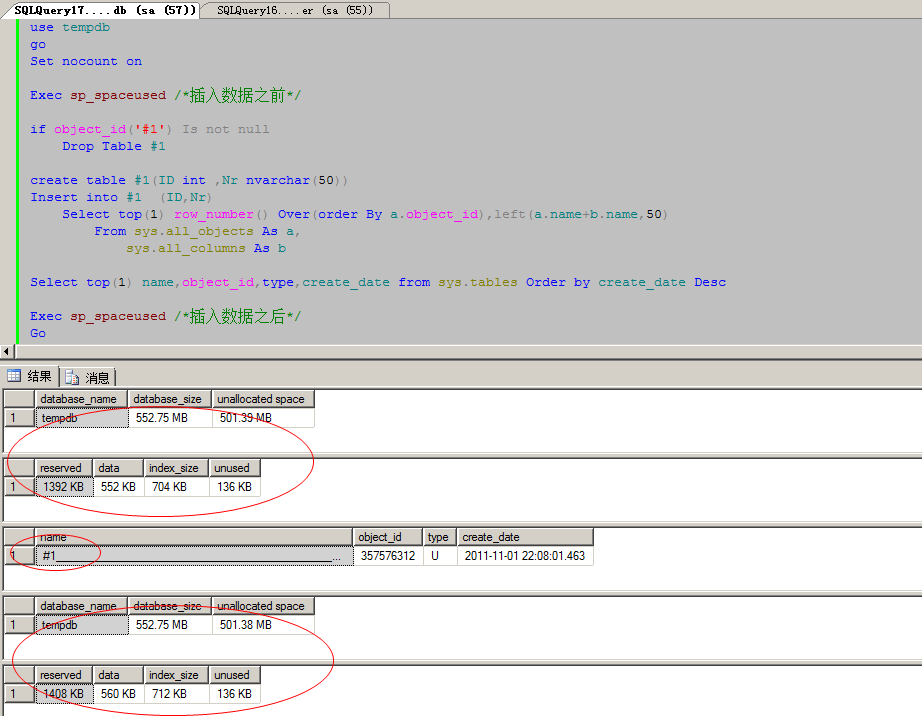Click the object_id column header
Viewport: 922px width, 716px height.
pos(388,537)
